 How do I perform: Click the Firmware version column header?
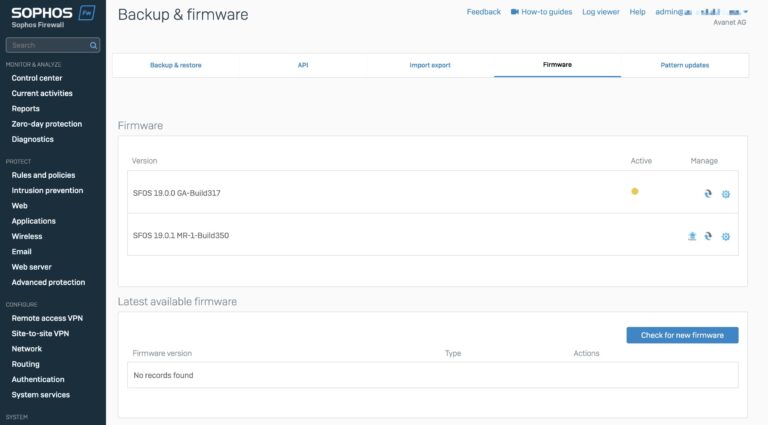tap(162, 353)
